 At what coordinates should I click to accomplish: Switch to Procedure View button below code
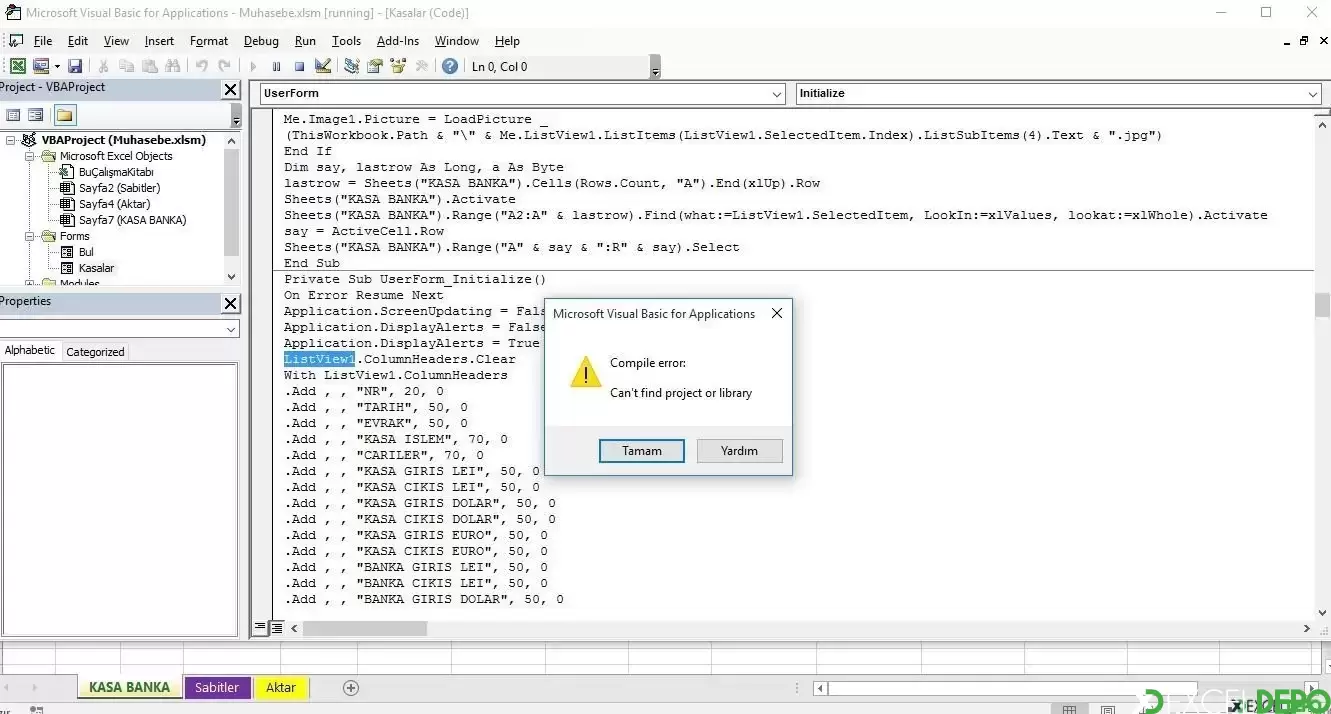click(x=260, y=628)
